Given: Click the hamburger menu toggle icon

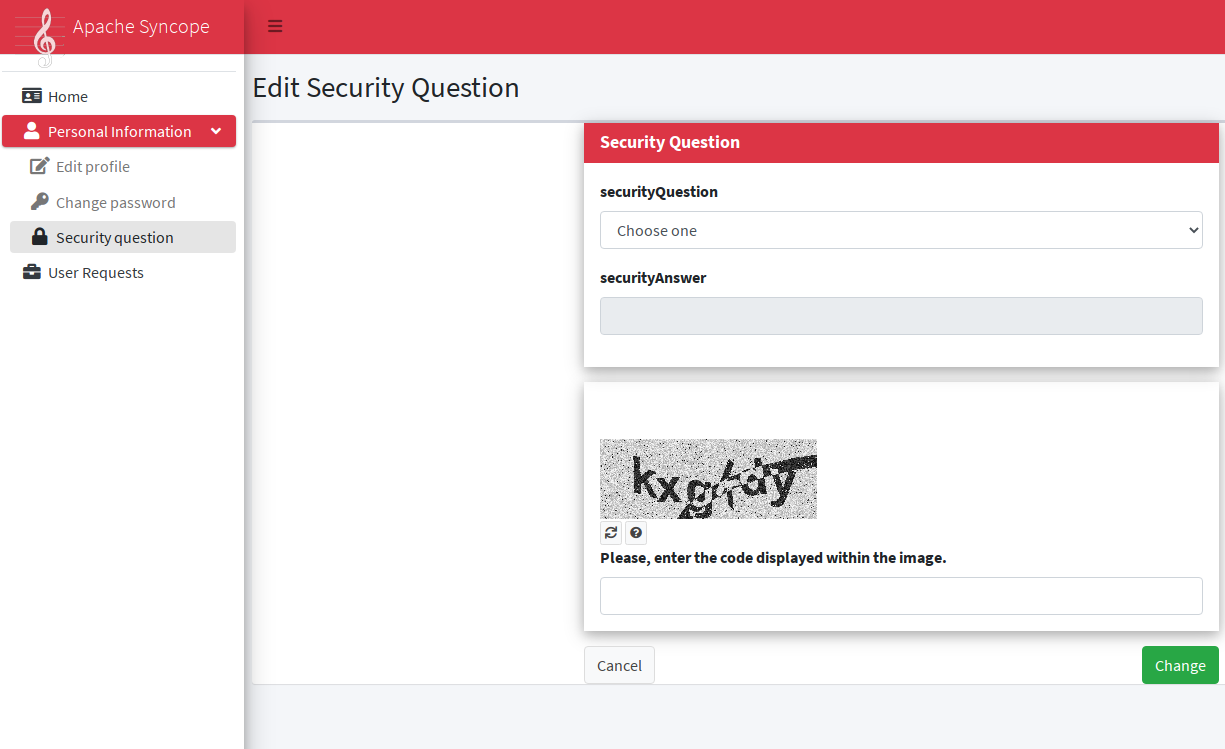Looking at the screenshot, I should pos(275,26).
